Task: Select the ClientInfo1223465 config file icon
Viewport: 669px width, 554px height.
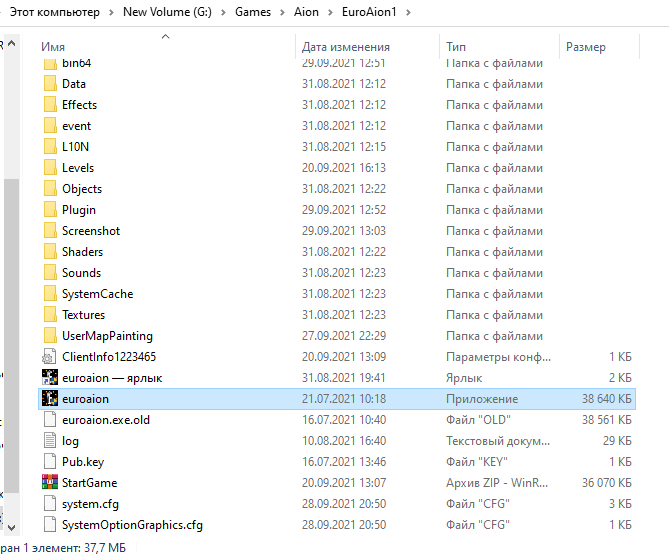Action: tap(50, 357)
